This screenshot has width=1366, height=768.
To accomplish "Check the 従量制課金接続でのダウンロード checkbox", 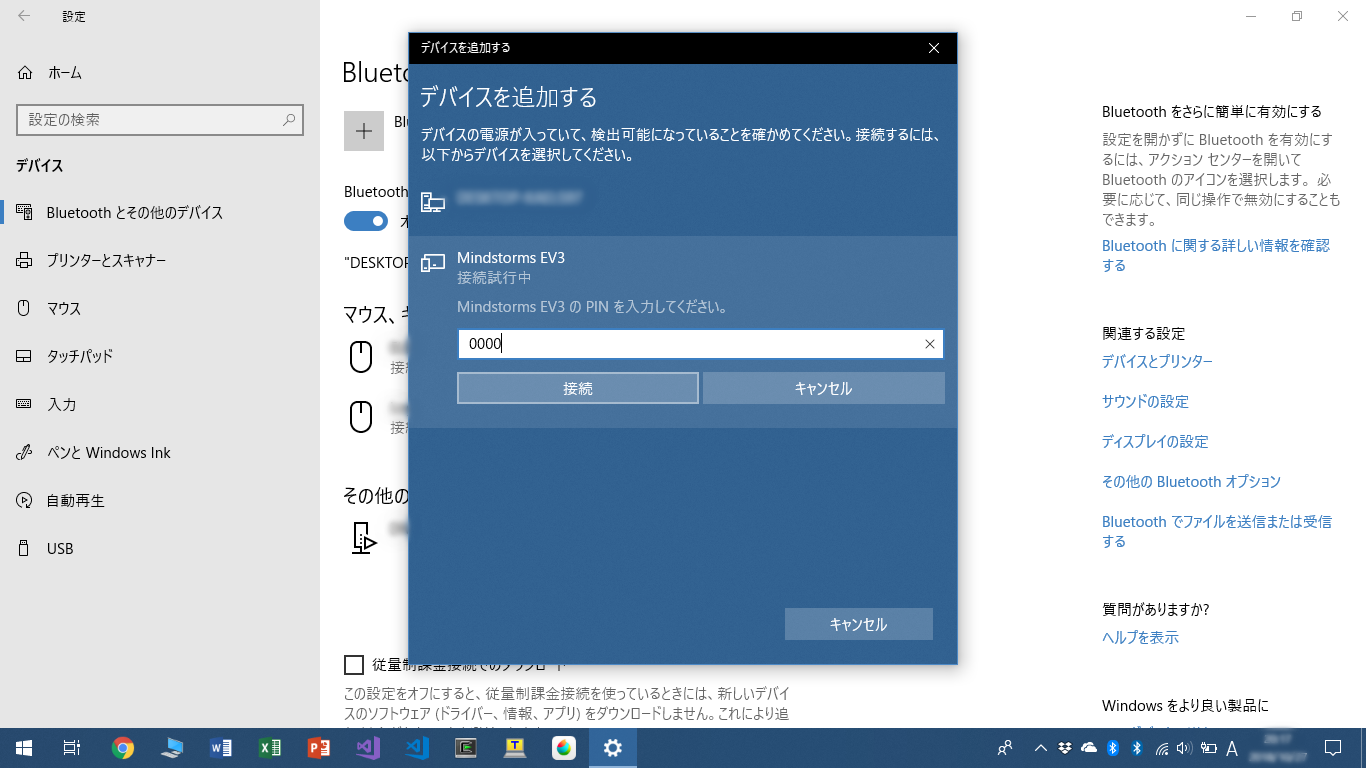I will 355,664.
